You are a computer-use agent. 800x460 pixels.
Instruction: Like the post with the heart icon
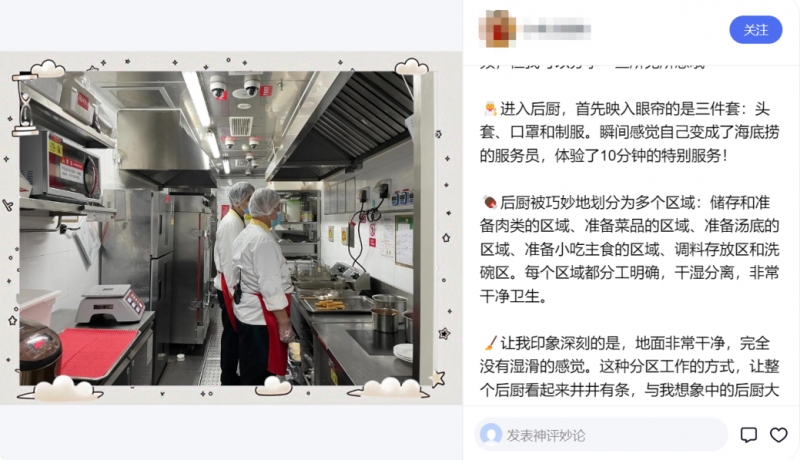[779, 435]
